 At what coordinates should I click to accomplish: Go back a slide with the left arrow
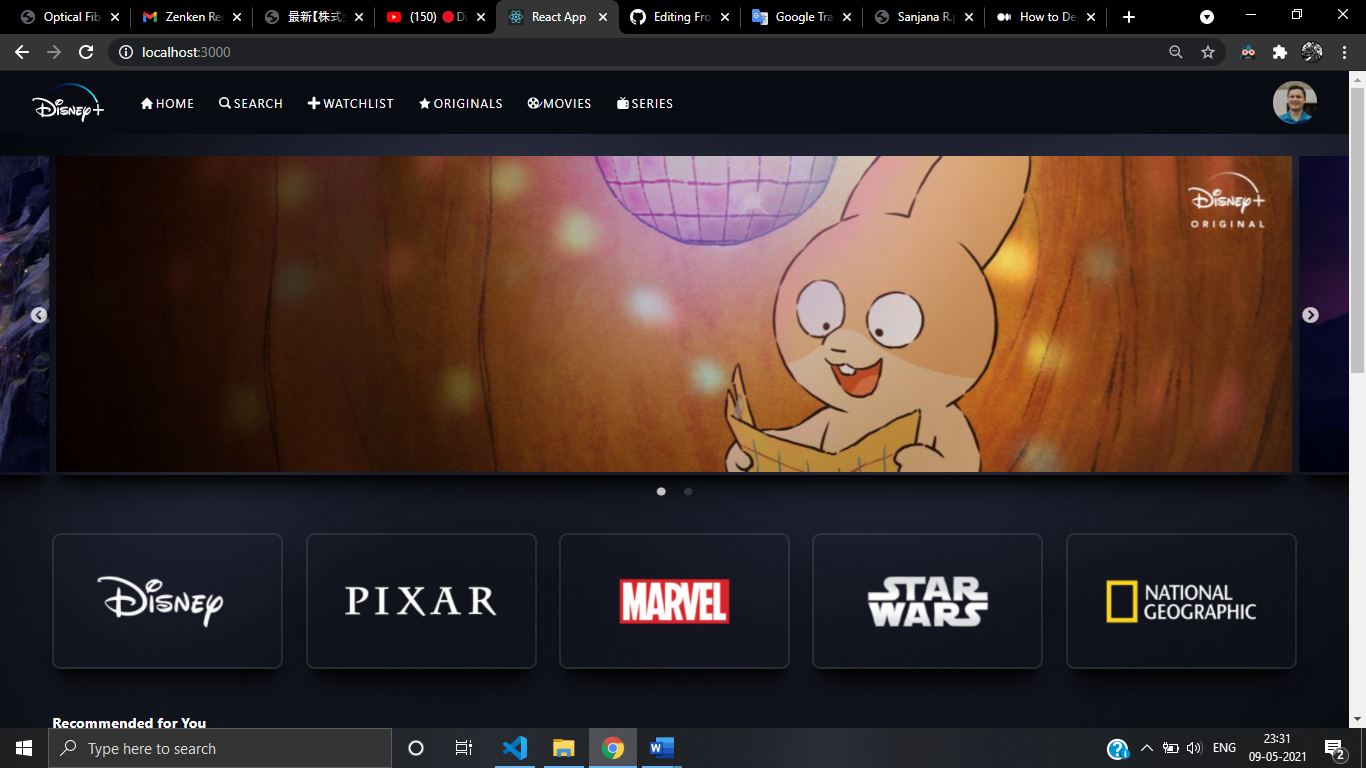point(38,314)
